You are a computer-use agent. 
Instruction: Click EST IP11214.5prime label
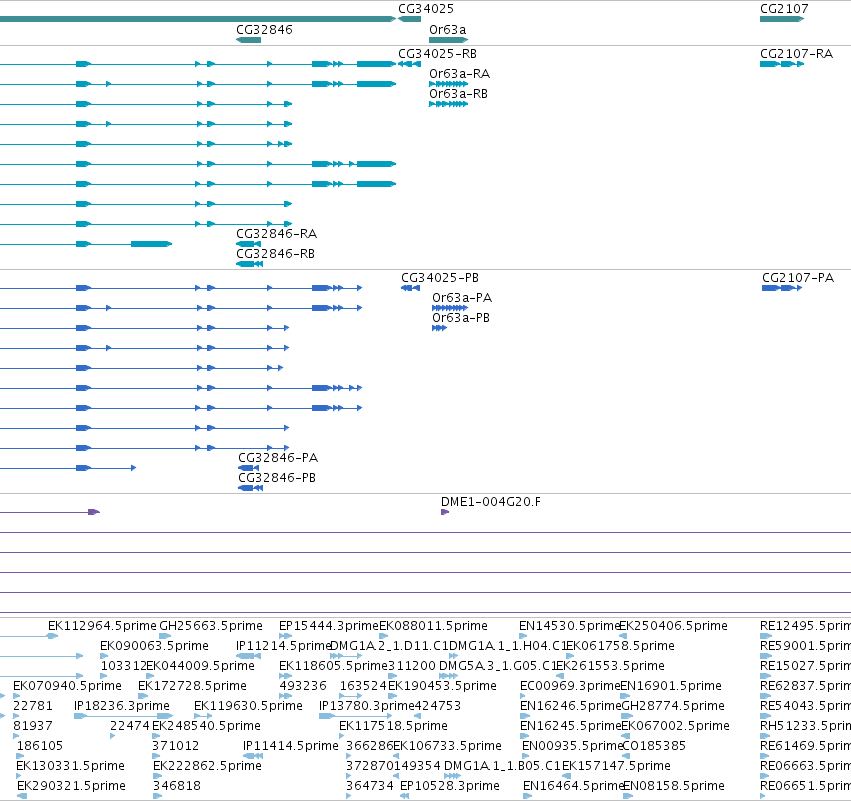pos(283,646)
